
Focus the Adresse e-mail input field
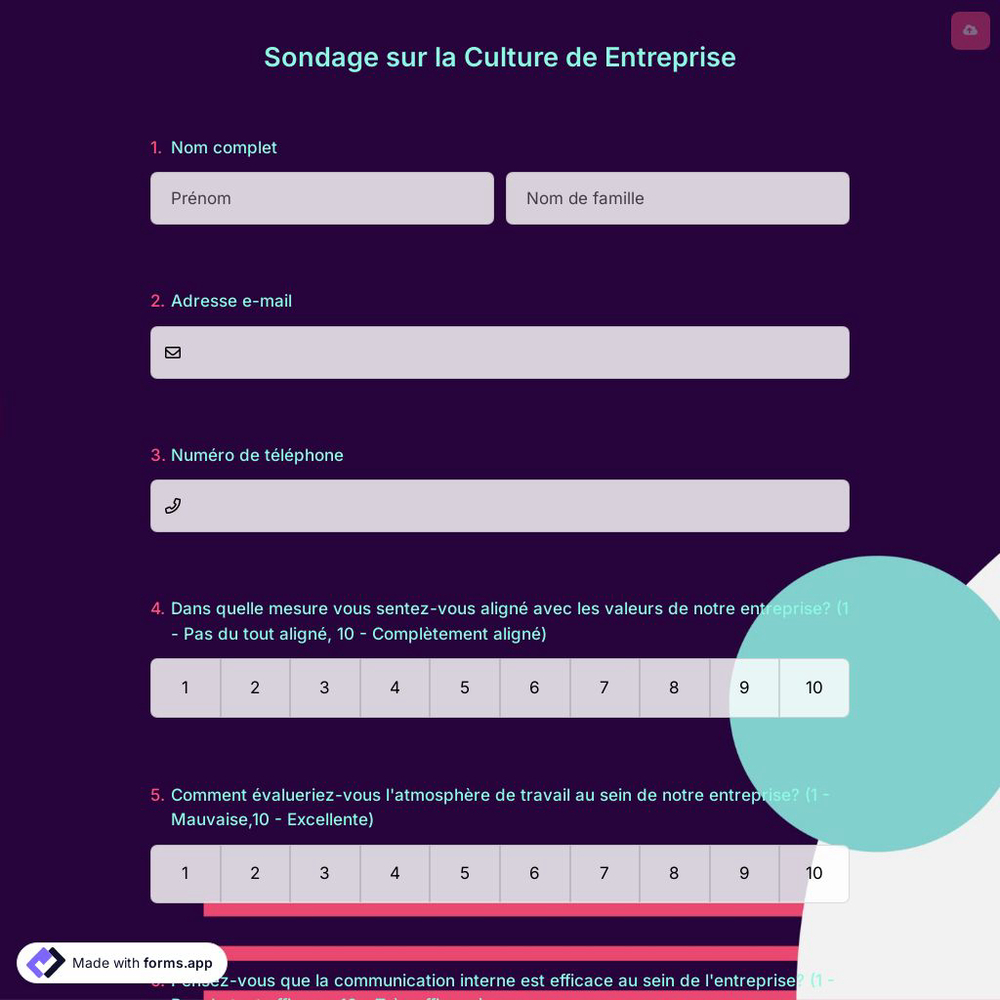(500, 352)
